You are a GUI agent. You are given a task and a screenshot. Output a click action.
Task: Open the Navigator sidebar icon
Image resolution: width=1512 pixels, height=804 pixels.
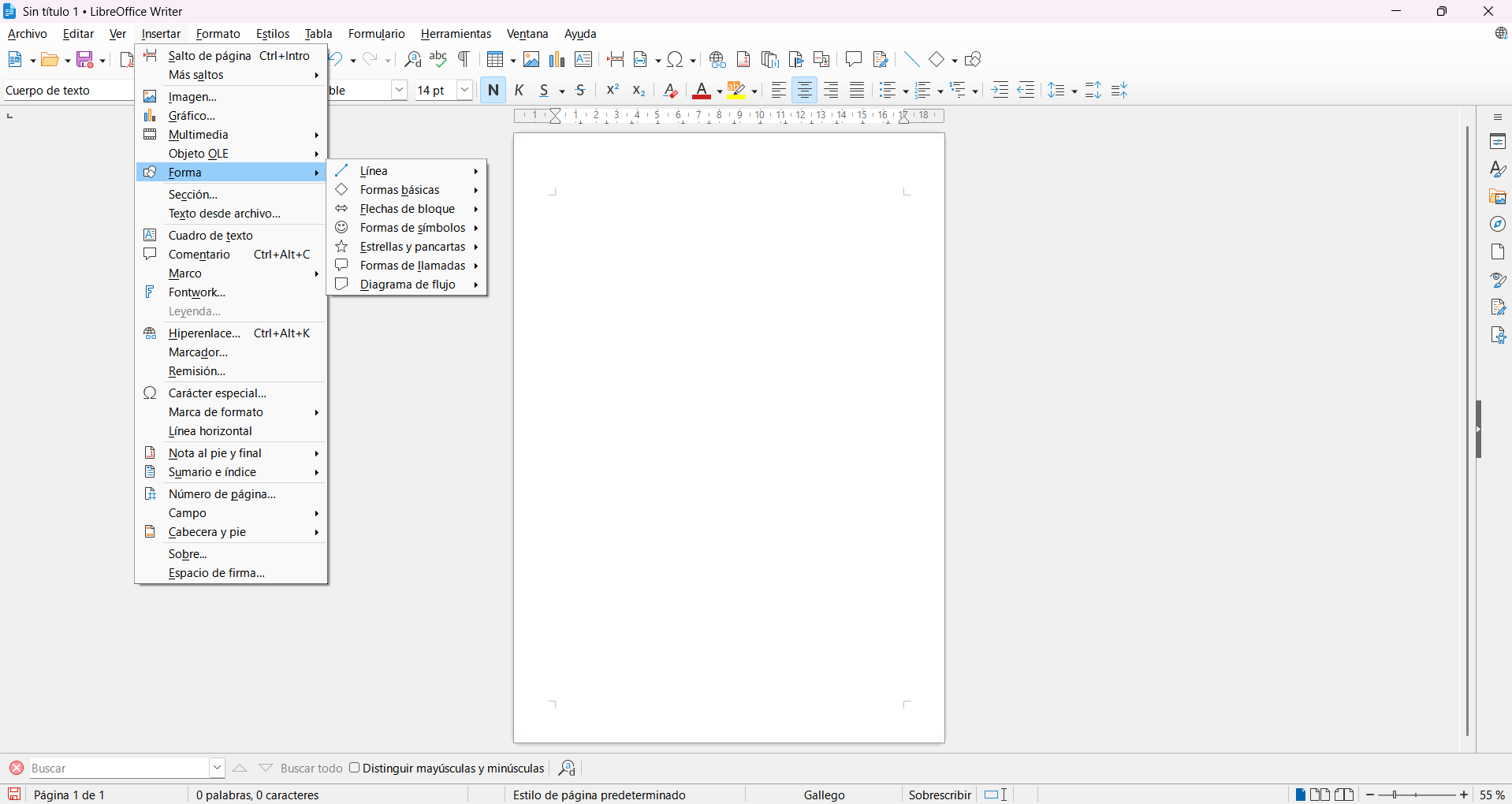click(x=1498, y=225)
